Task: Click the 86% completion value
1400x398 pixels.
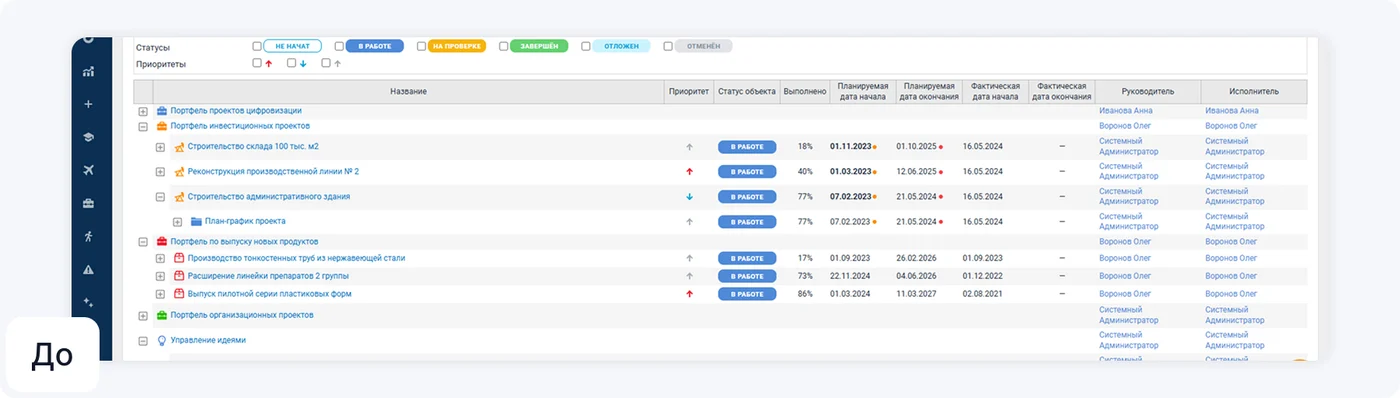Action: point(805,294)
